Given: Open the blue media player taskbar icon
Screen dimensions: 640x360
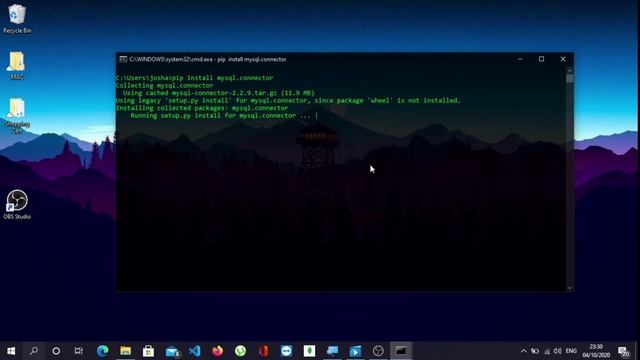Looking at the screenshot, I should [355, 351].
